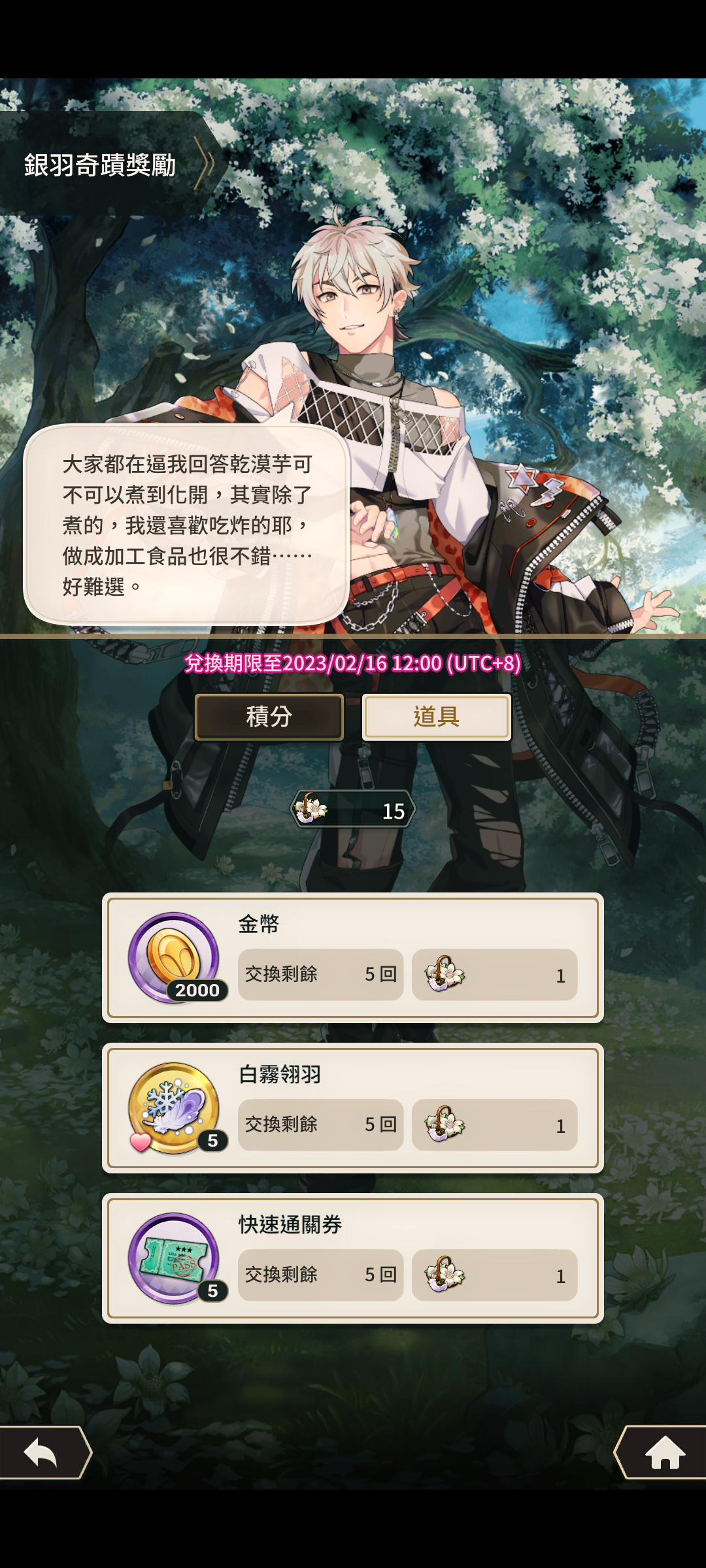Switch to the 道具 tab
The width and height of the screenshot is (706, 1568).
point(437,717)
